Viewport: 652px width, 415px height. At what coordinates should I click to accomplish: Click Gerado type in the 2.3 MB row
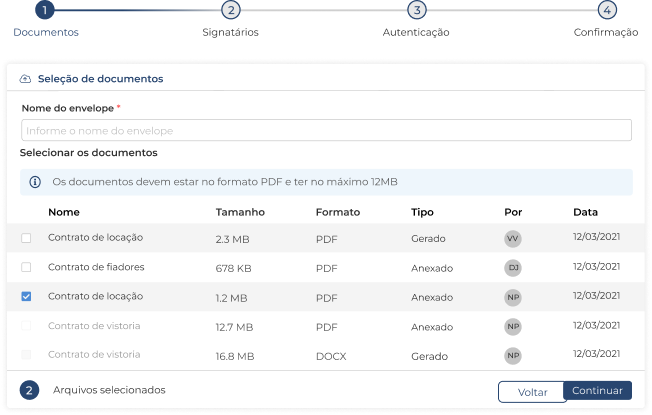click(428, 239)
